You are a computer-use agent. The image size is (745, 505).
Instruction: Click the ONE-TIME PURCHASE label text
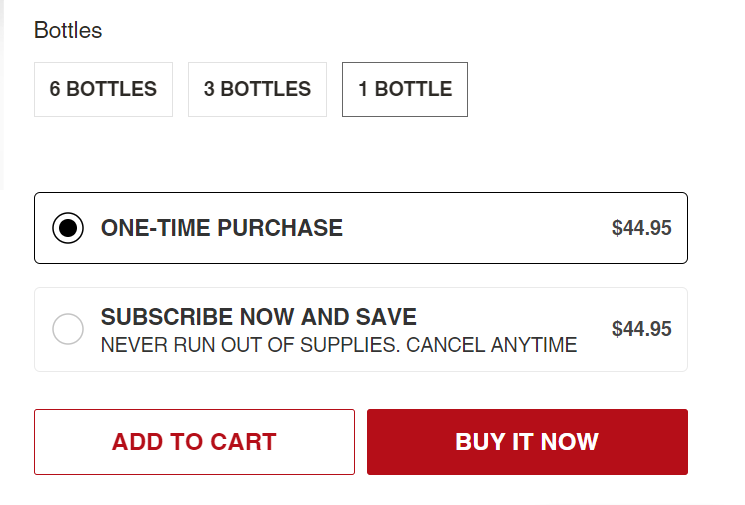(221, 228)
